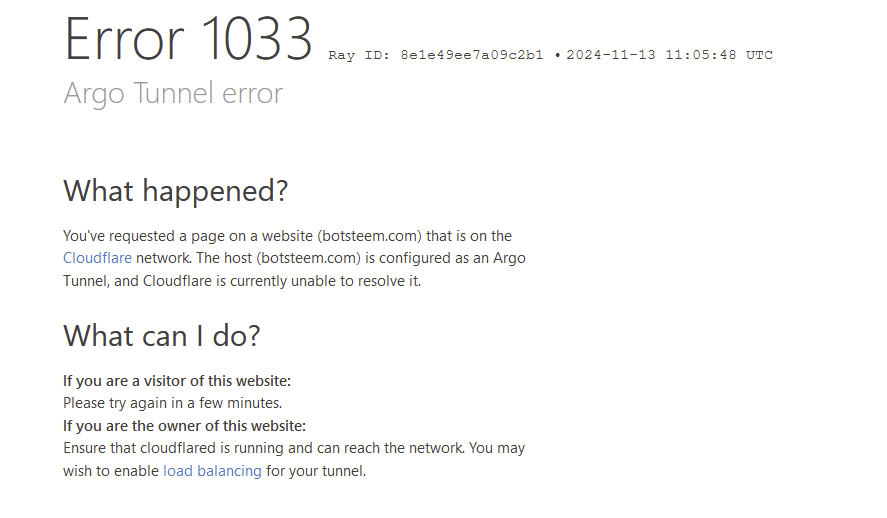887x518 pixels.
Task: Click "If you are the owner" bold line
Action: click(184, 426)
